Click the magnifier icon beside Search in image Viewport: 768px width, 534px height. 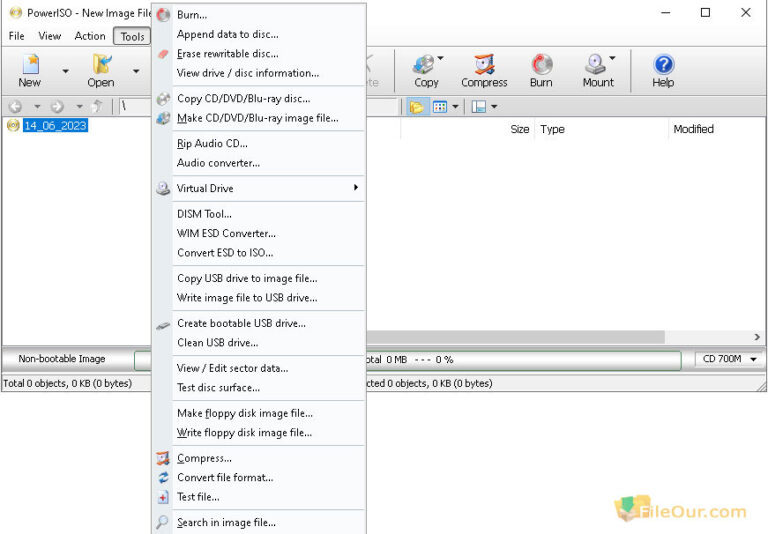tap(163, 522)
